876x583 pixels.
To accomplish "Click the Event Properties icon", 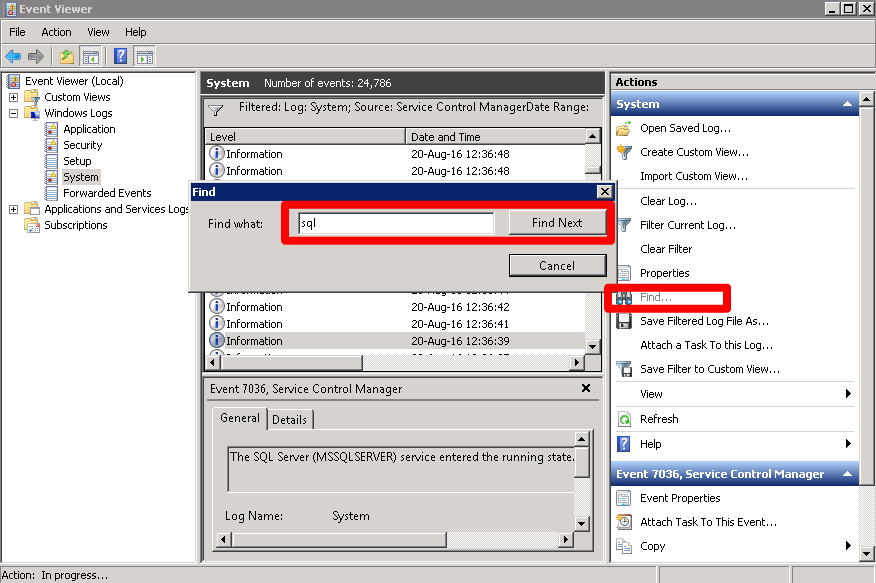I will click(622, 497).
